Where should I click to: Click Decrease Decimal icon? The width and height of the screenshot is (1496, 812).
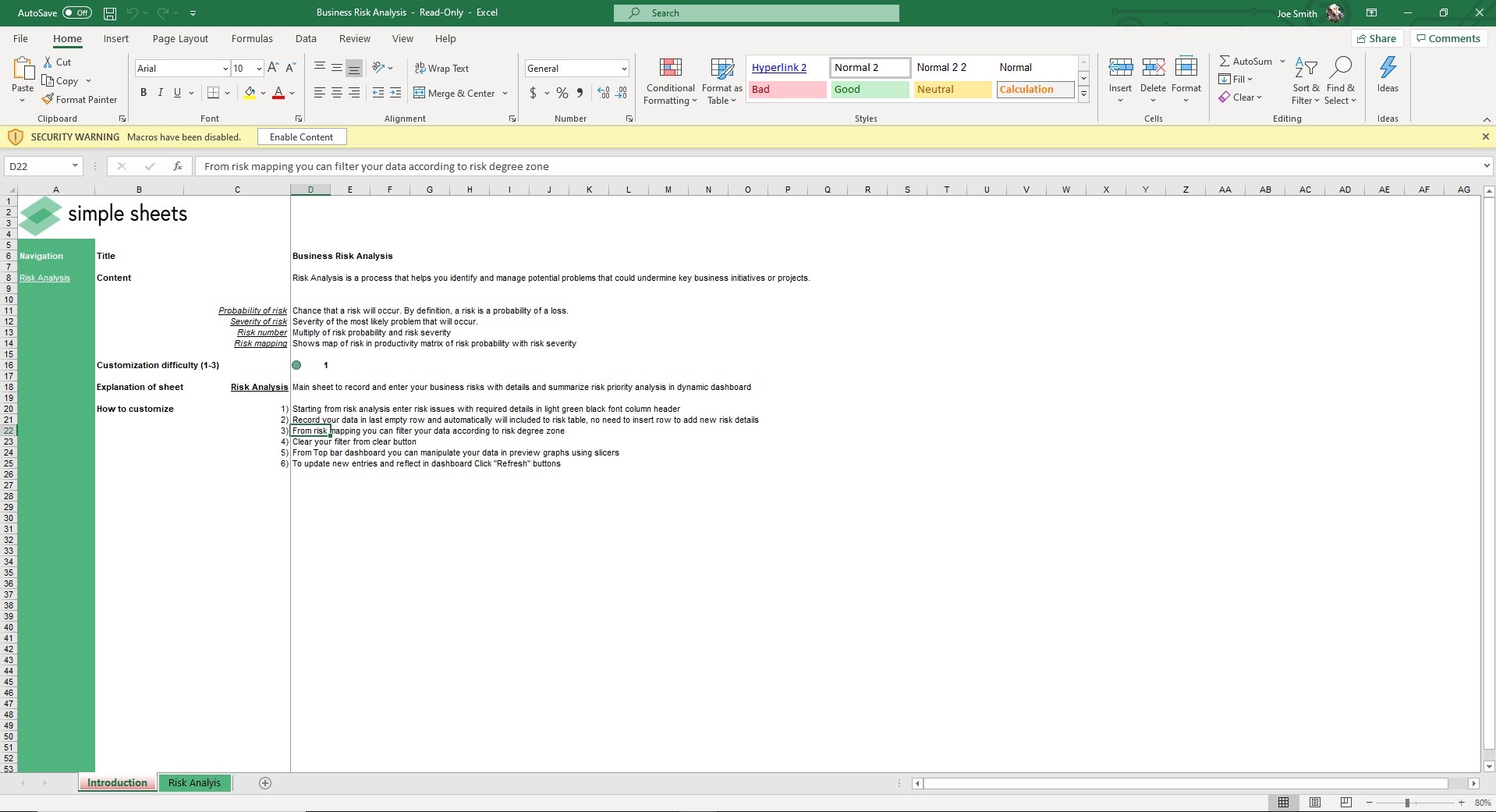point(622,93)
